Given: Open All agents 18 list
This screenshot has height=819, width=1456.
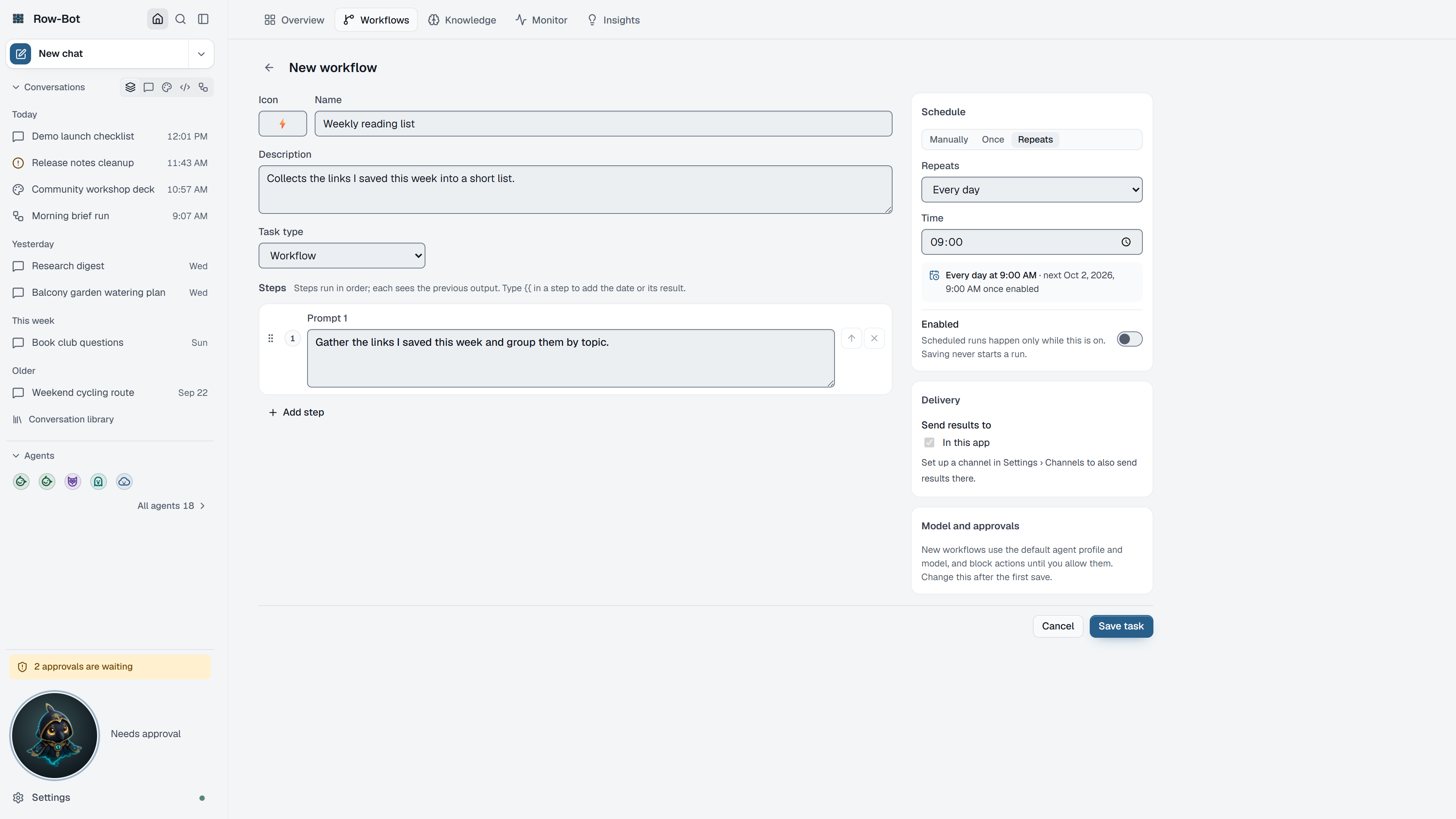Looking at the screenshot, I should click(171, 506).
